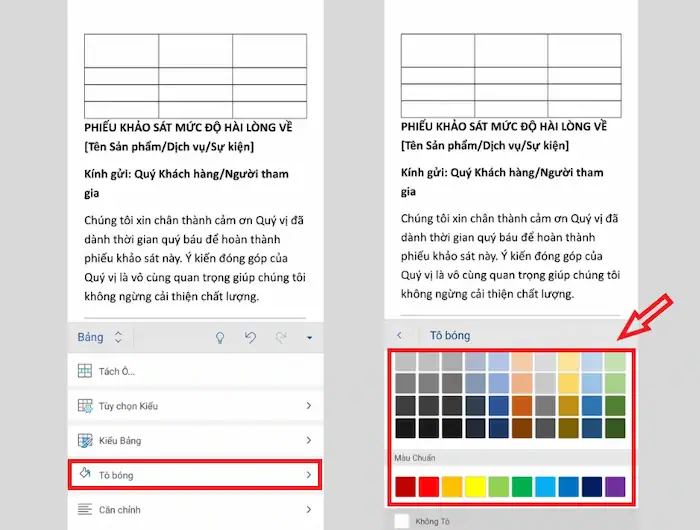This screenshot has width=700, height=530.
Task: Open the Bảng tab switcher arrows
Action: pyautogui.click(x=118, y=337)
